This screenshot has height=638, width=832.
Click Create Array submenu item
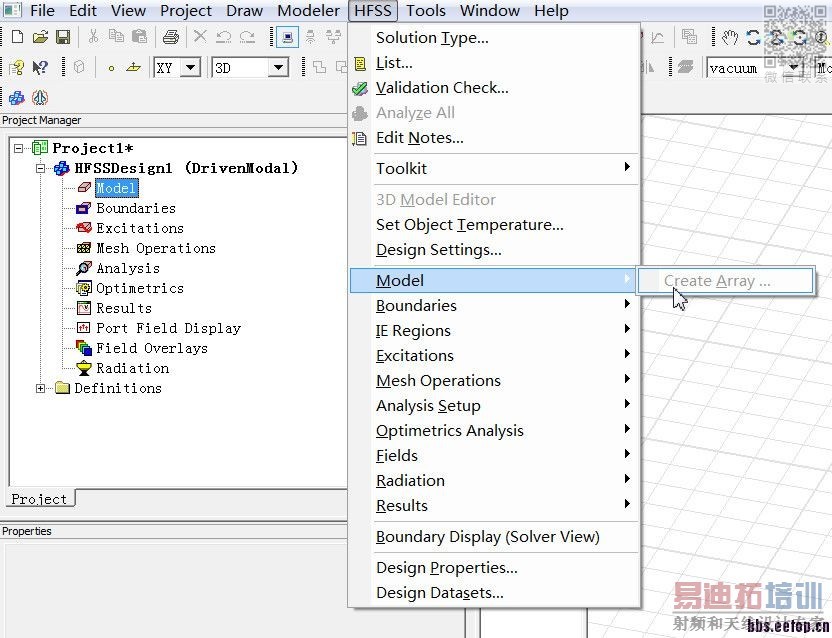click(x=725, y=280)
